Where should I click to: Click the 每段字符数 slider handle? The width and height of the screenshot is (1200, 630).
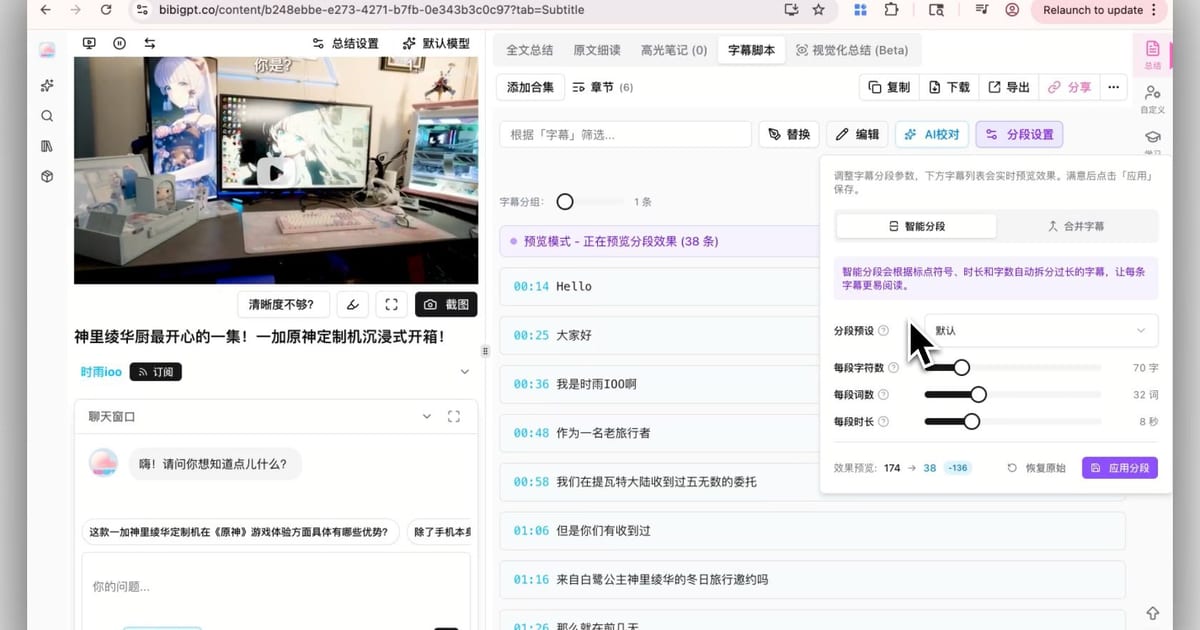click(x=961, y=367)
